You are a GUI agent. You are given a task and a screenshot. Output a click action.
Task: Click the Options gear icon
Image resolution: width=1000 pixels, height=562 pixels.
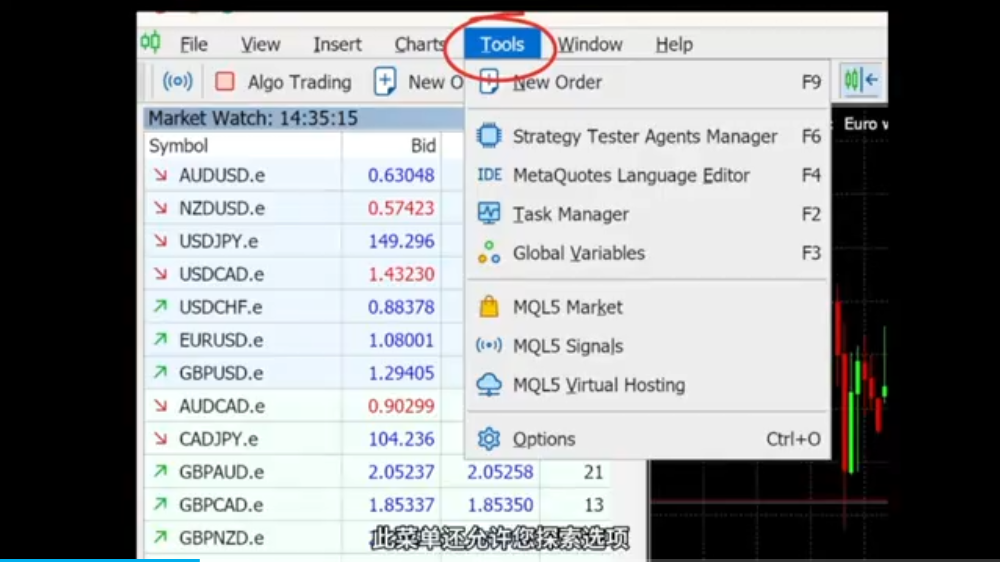point(489,439)
